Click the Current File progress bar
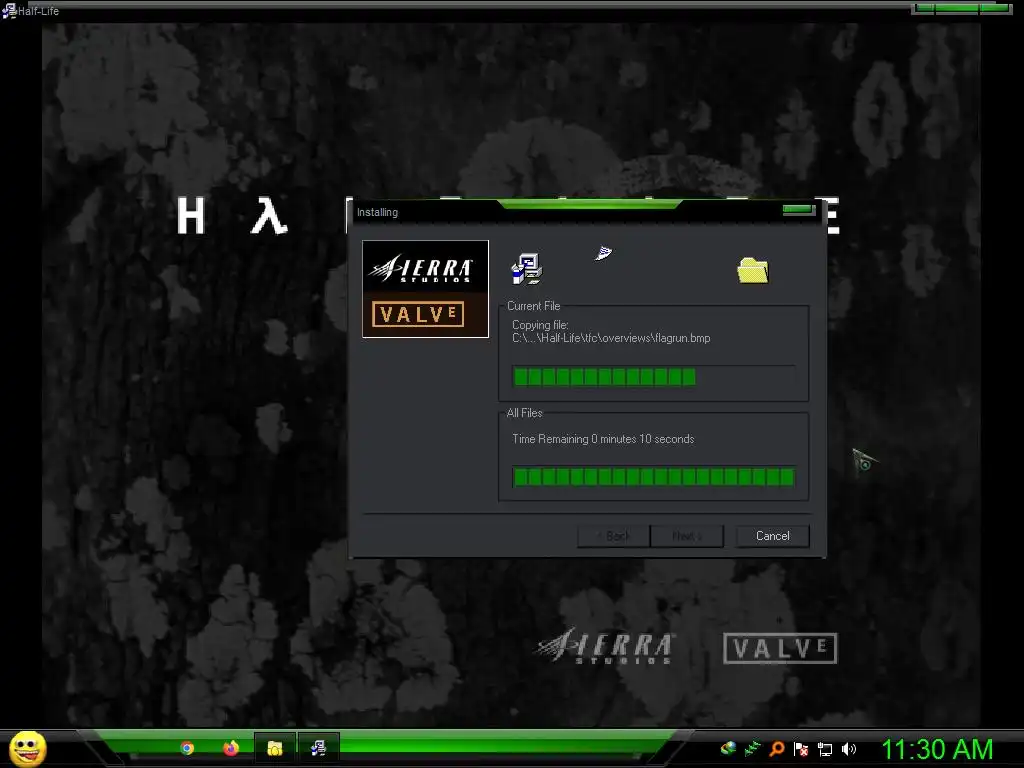The image size is (1024, 768). tap(654, 377)
